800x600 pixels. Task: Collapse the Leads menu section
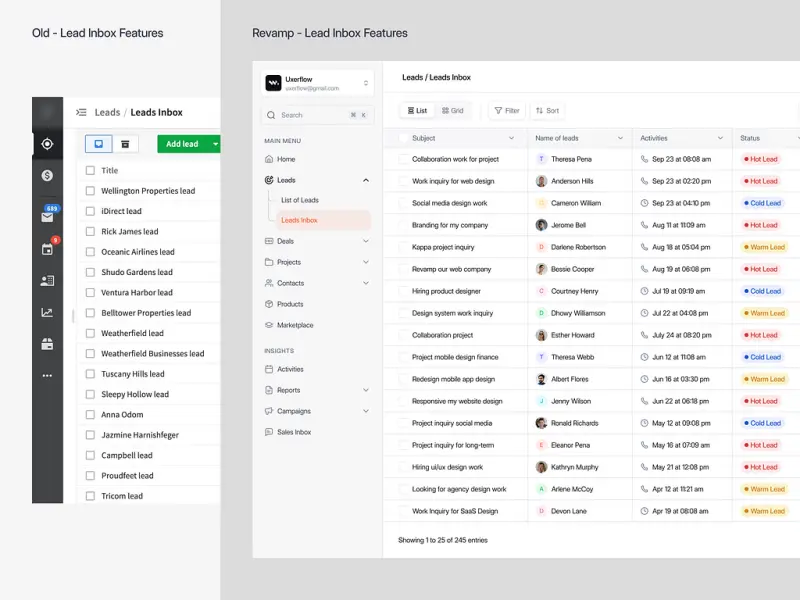[365, 180]
